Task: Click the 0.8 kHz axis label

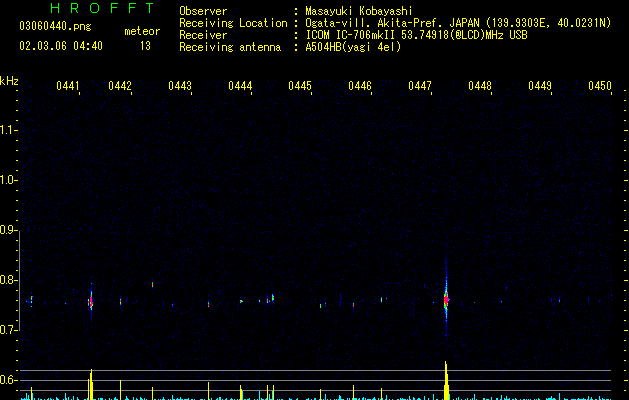Action: (x=7, y=280)
